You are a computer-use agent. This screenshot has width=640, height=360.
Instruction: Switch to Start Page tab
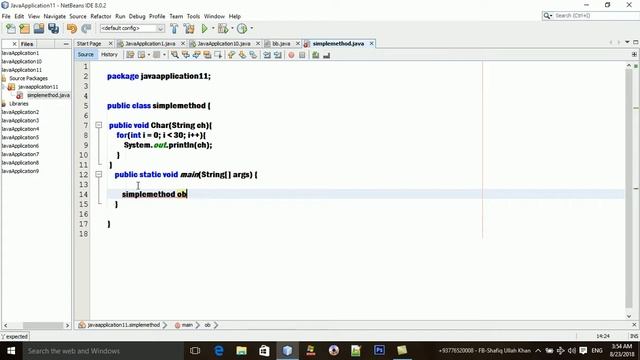point(89,43)
